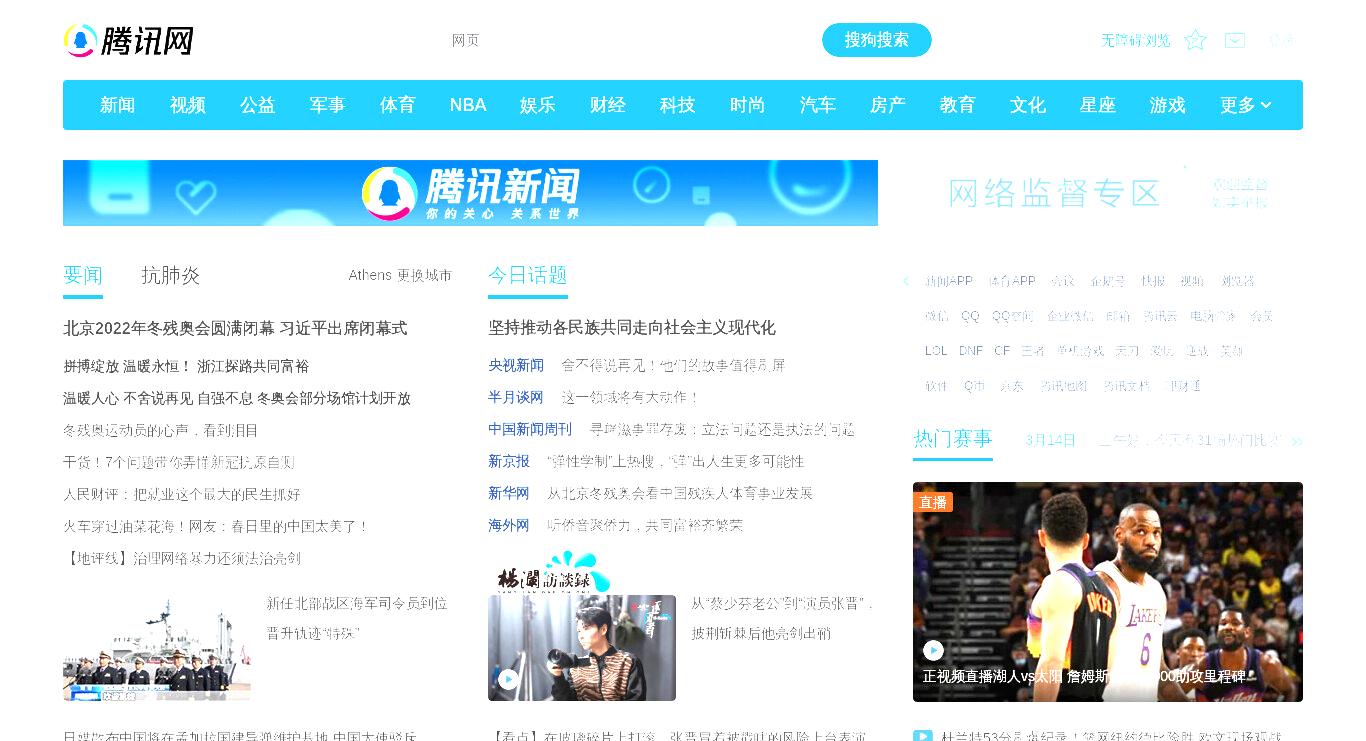The image size is (1366, 741).
Task: Go to the 房产 section
Action: (x=887, y=105)
